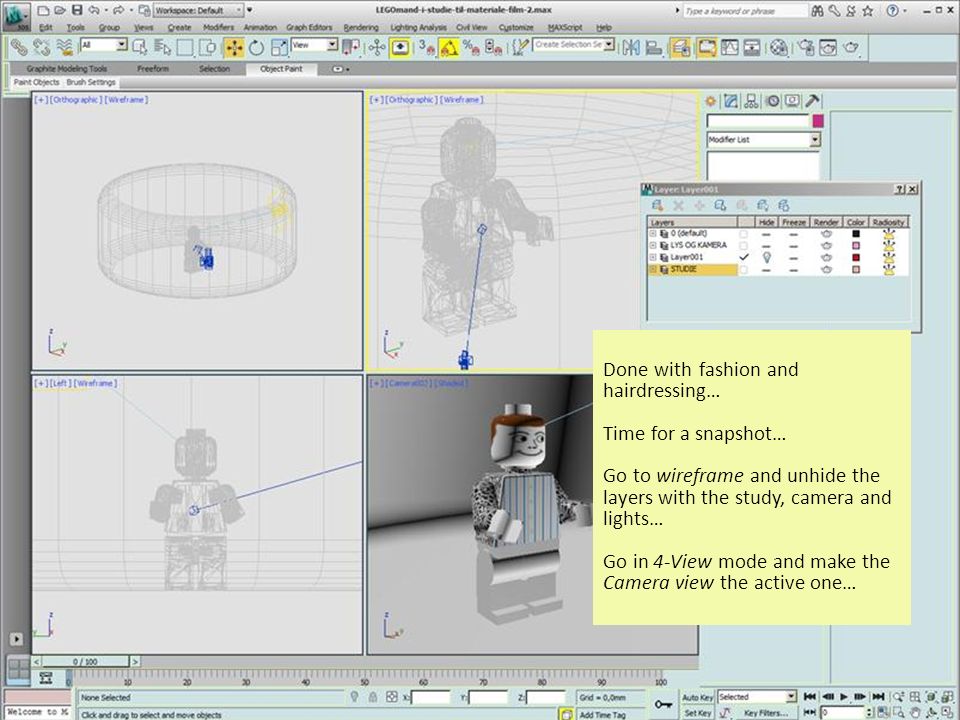Open the Hierarchy command panel tab

[751, 101]
